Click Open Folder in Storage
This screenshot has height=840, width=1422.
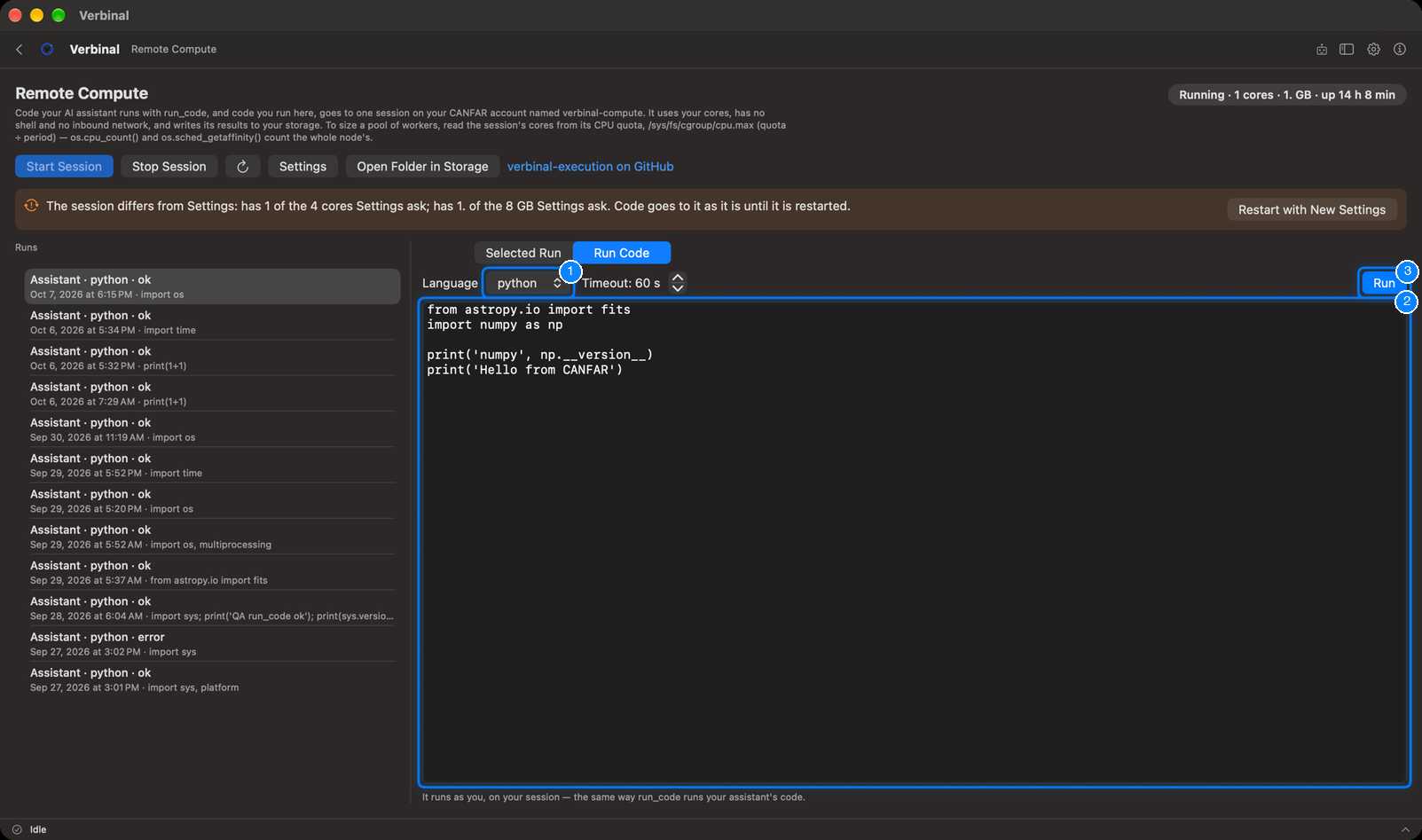[x=422, y=167]
